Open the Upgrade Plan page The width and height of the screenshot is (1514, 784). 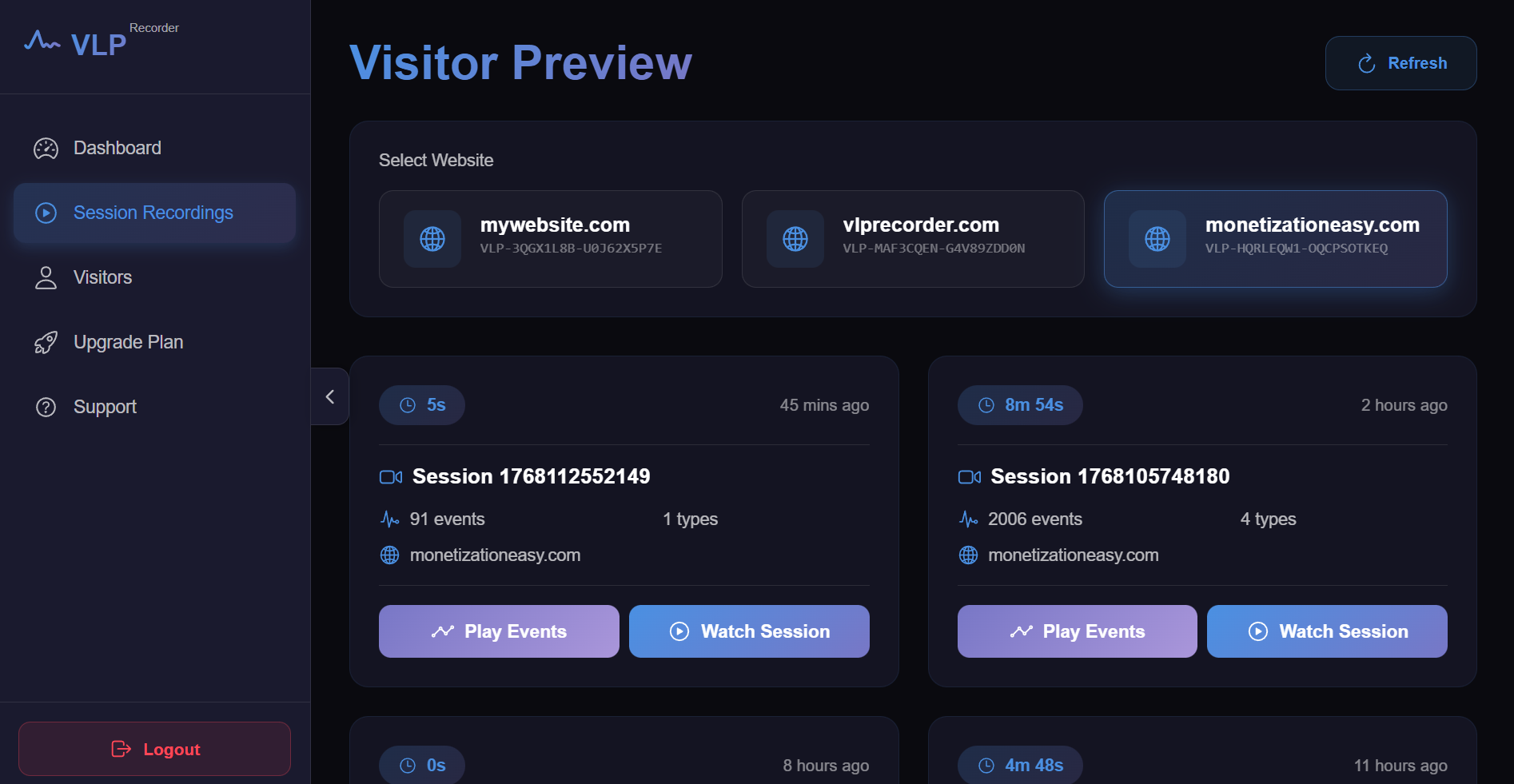coord(154,342)
